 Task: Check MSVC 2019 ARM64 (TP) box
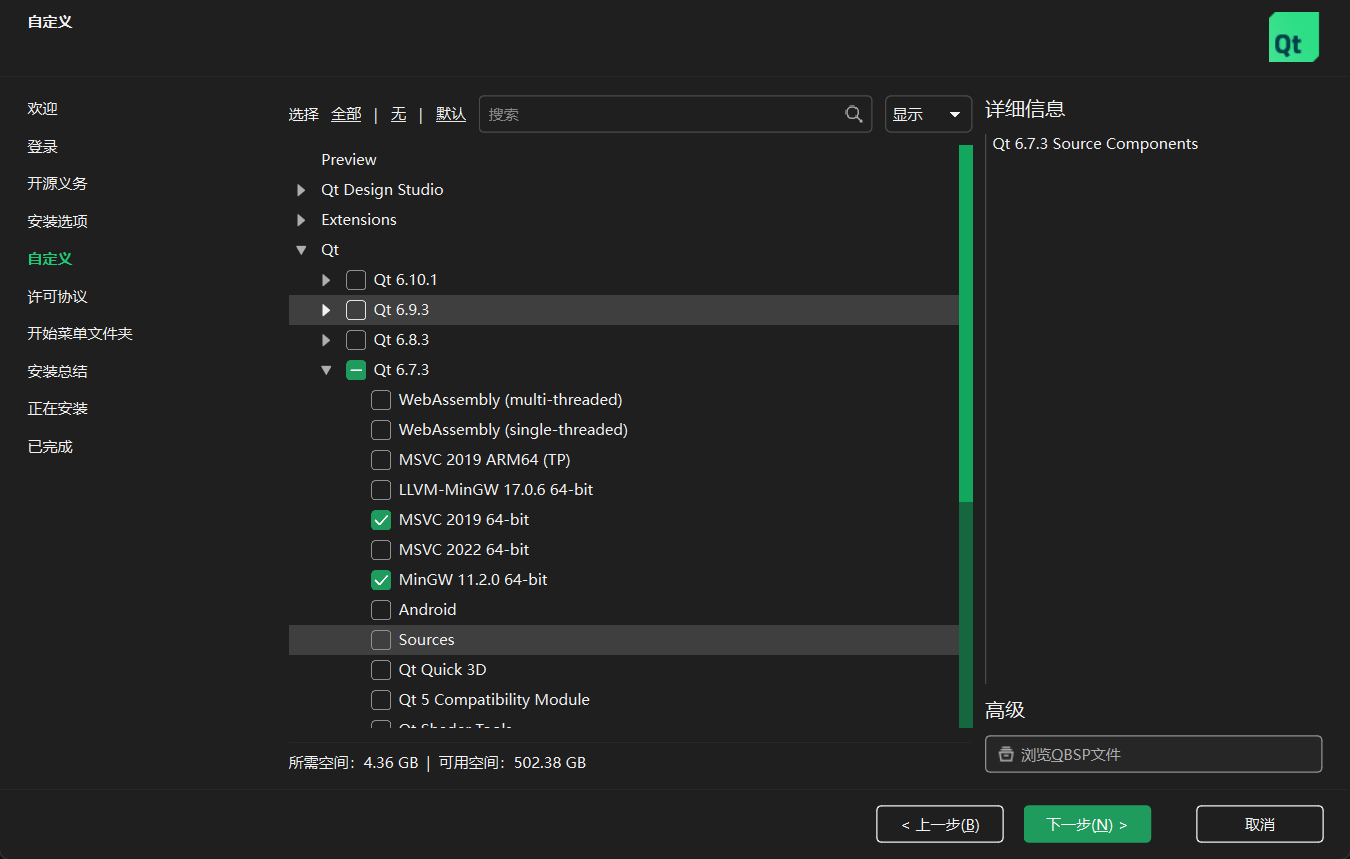381,460
